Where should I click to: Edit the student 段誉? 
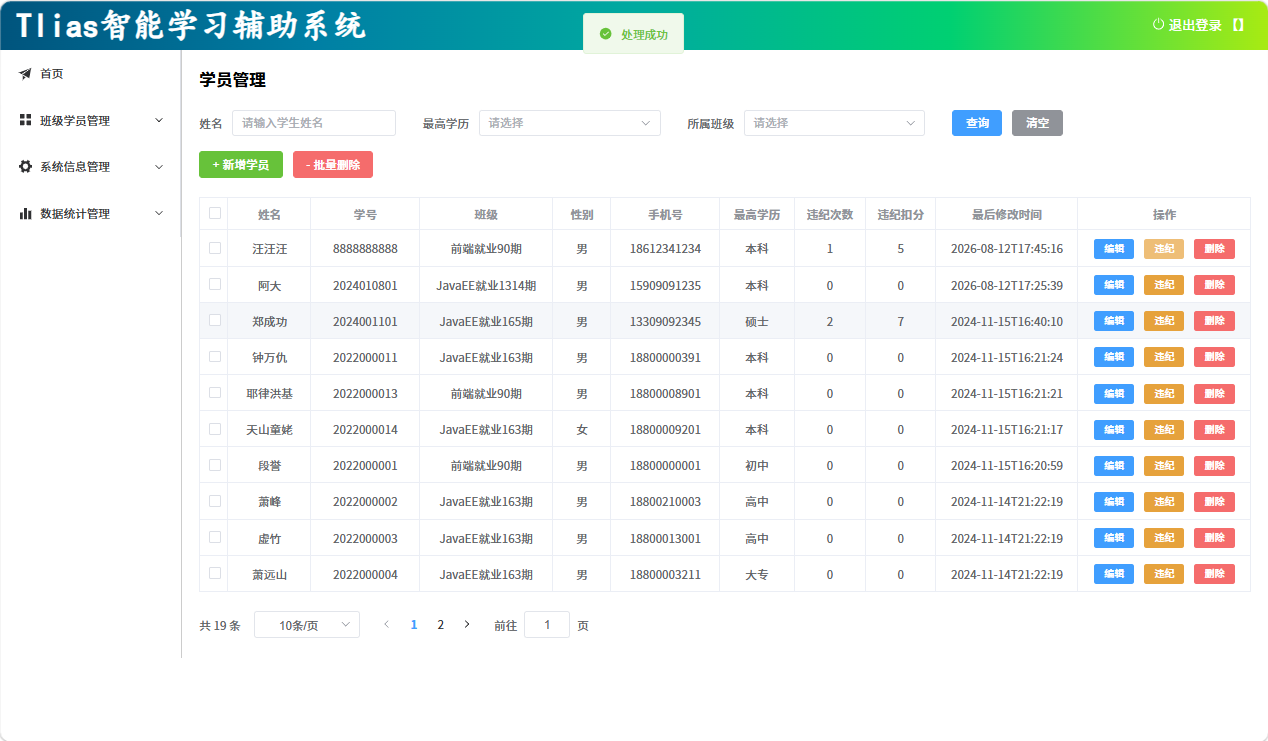[x=1114, y=466]
